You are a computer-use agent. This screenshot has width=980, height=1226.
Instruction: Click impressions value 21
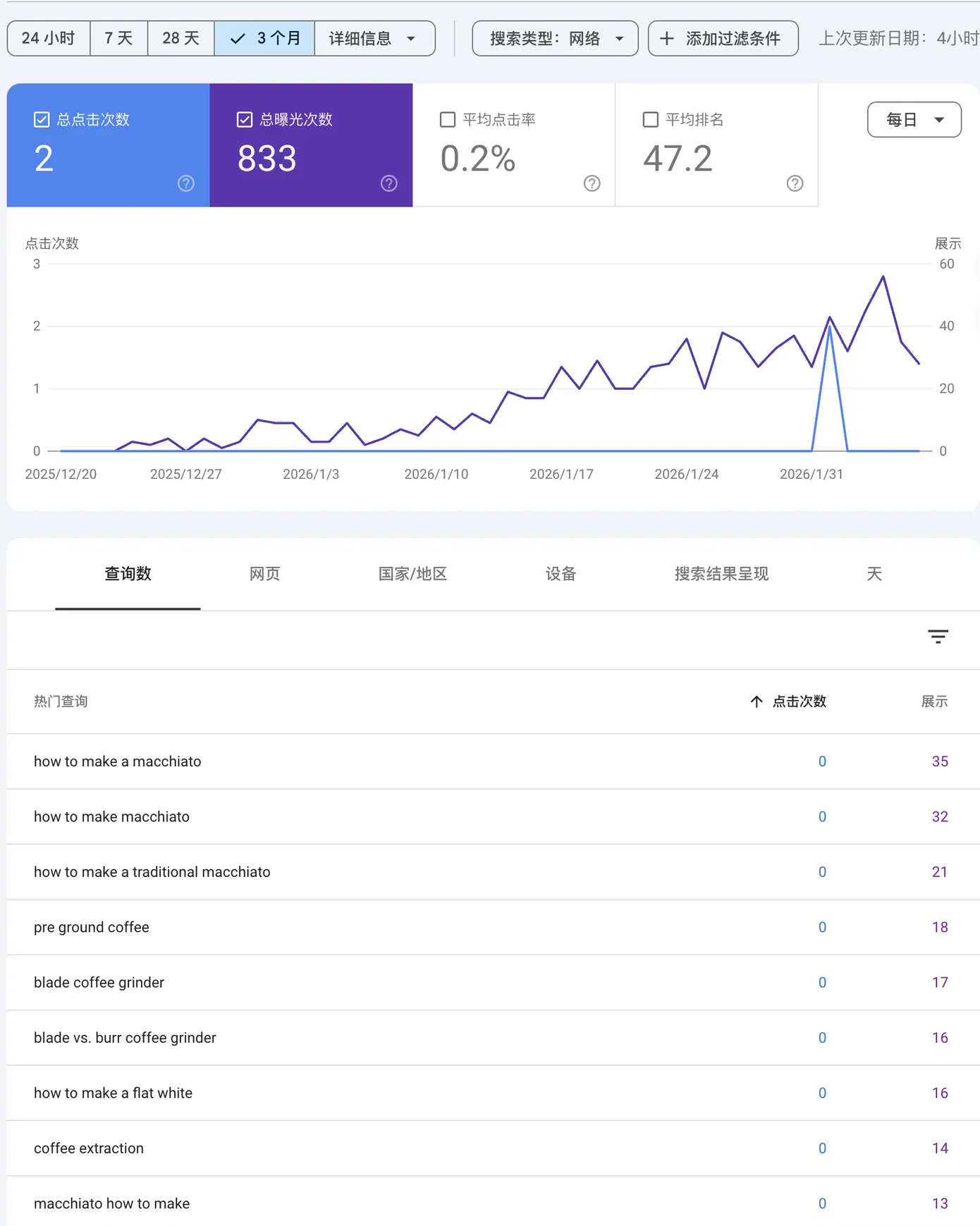(x=940, y=872)
